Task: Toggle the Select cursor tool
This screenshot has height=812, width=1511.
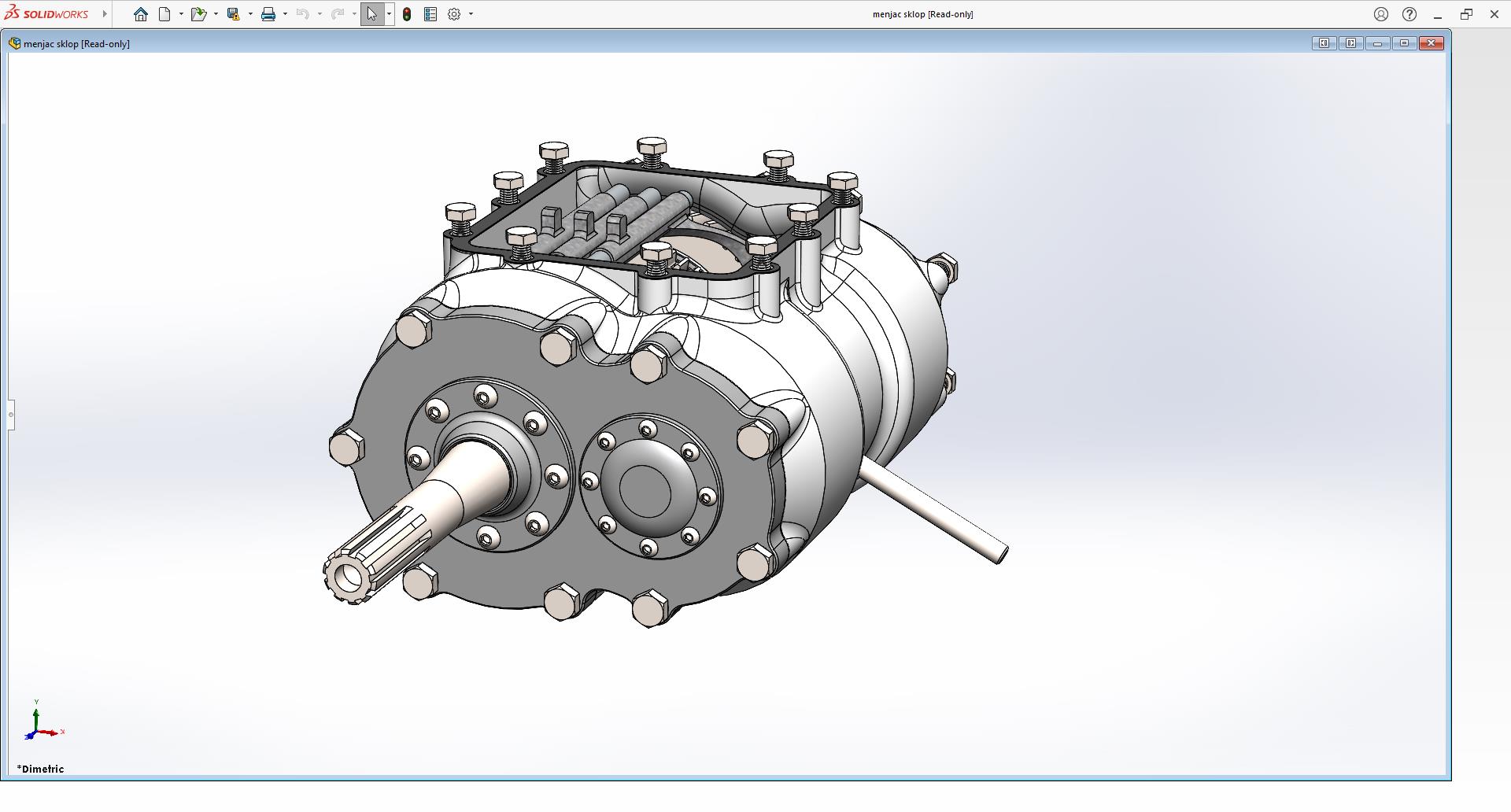Action: pyautogui.click(x=371, y=14)
